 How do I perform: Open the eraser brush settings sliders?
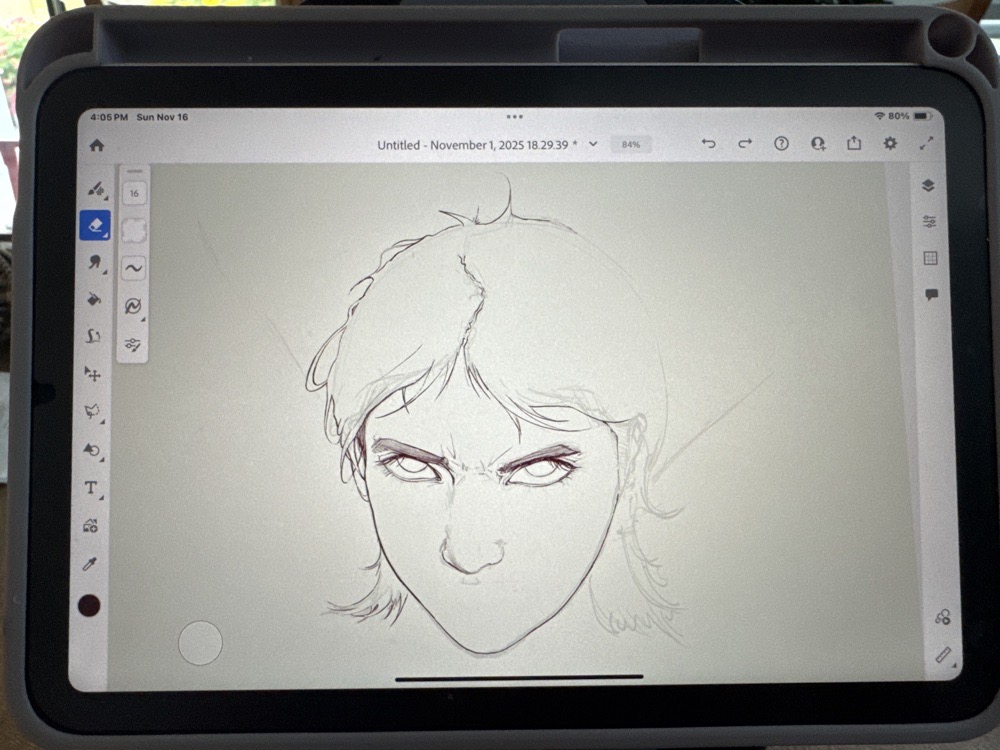point(133,344)
